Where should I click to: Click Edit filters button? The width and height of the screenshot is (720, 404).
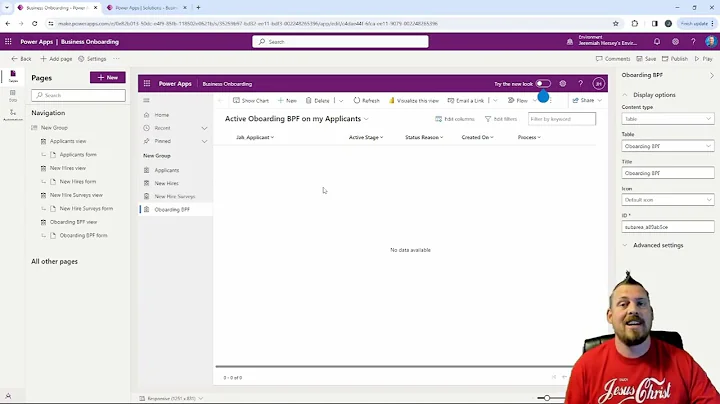click(501, 119)
